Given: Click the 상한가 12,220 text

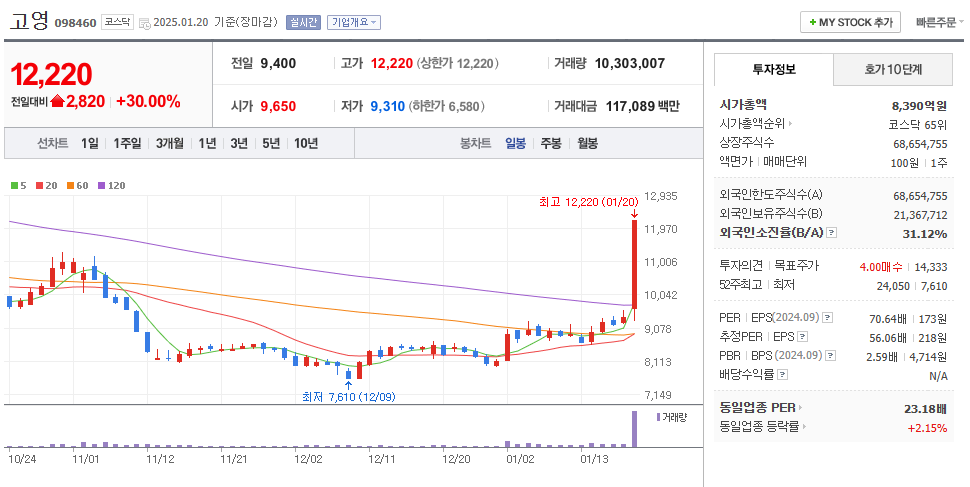Looking at the screenshot, I should pos(458,63).
